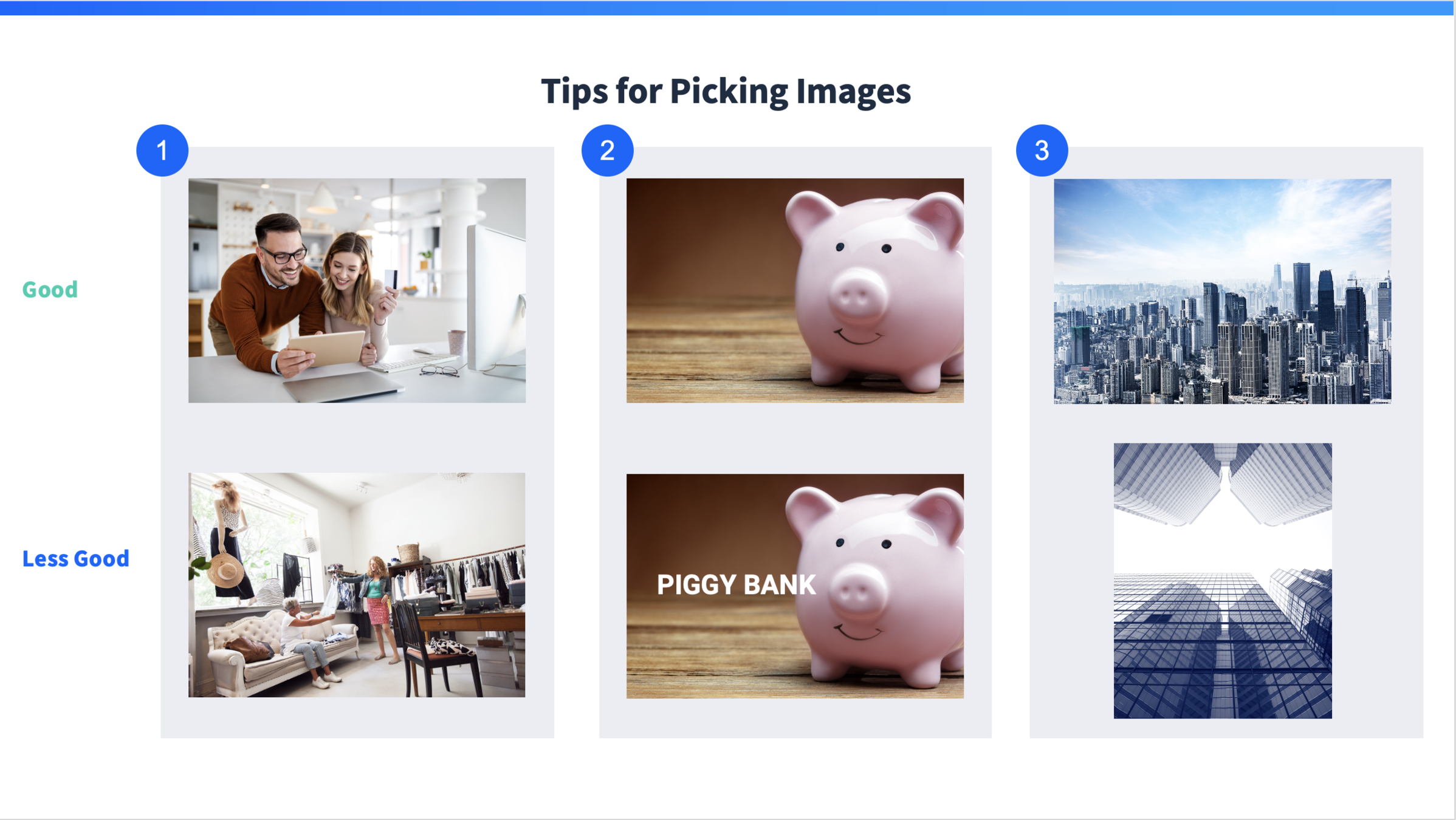Click the blue number 3 circle badge
1456x820 pixels.
point(1042,151)
